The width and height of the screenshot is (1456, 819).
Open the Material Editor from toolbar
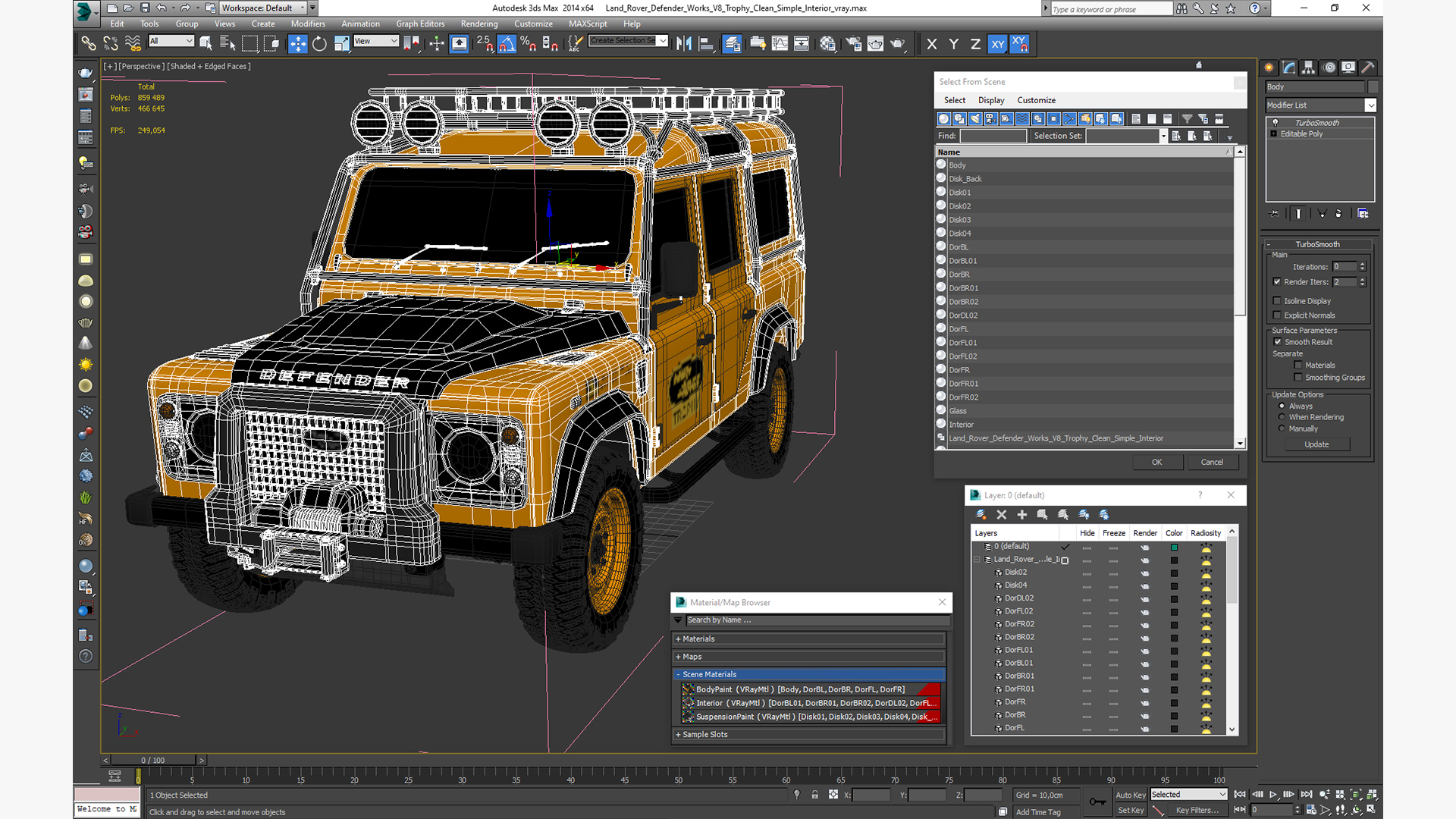tap(827, 44)
